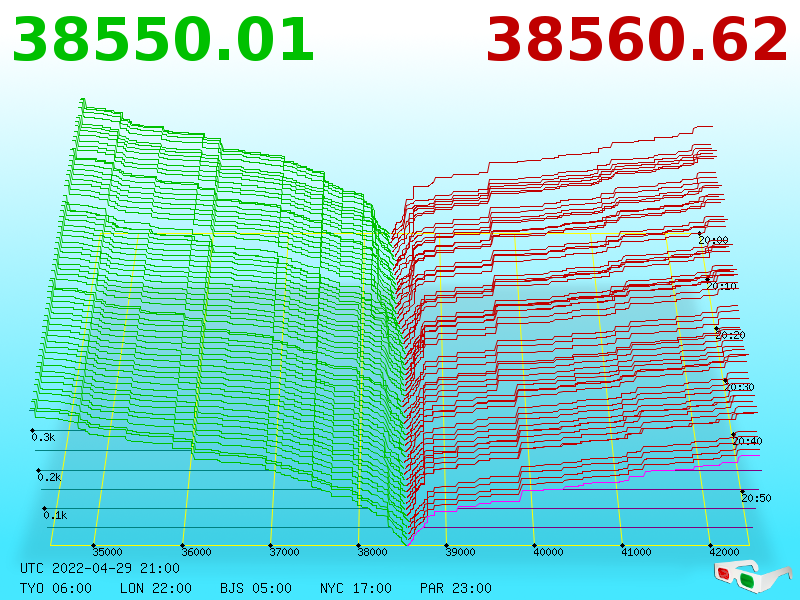Select the 42000 price axis label

[724, 552]
